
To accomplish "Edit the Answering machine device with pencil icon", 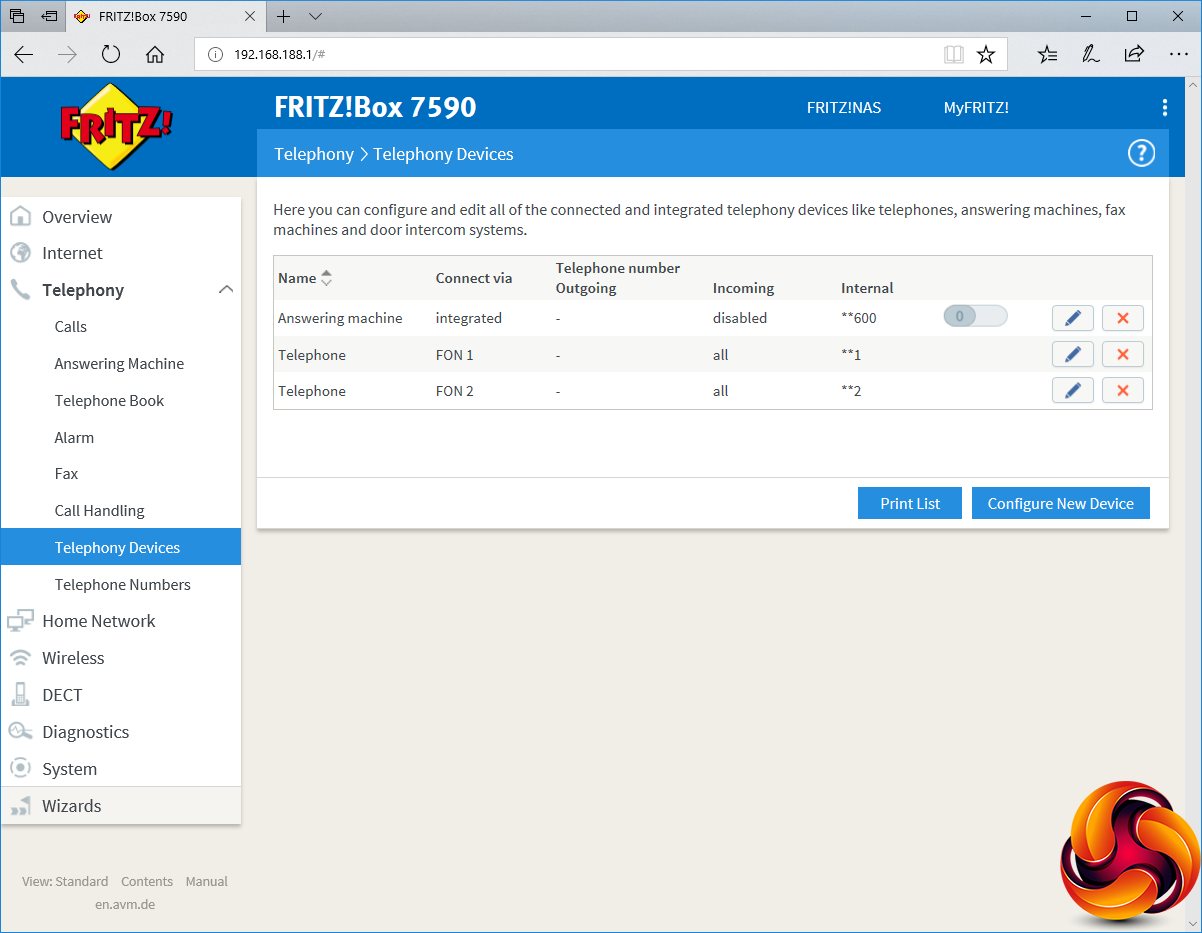I will point(1073,318).
